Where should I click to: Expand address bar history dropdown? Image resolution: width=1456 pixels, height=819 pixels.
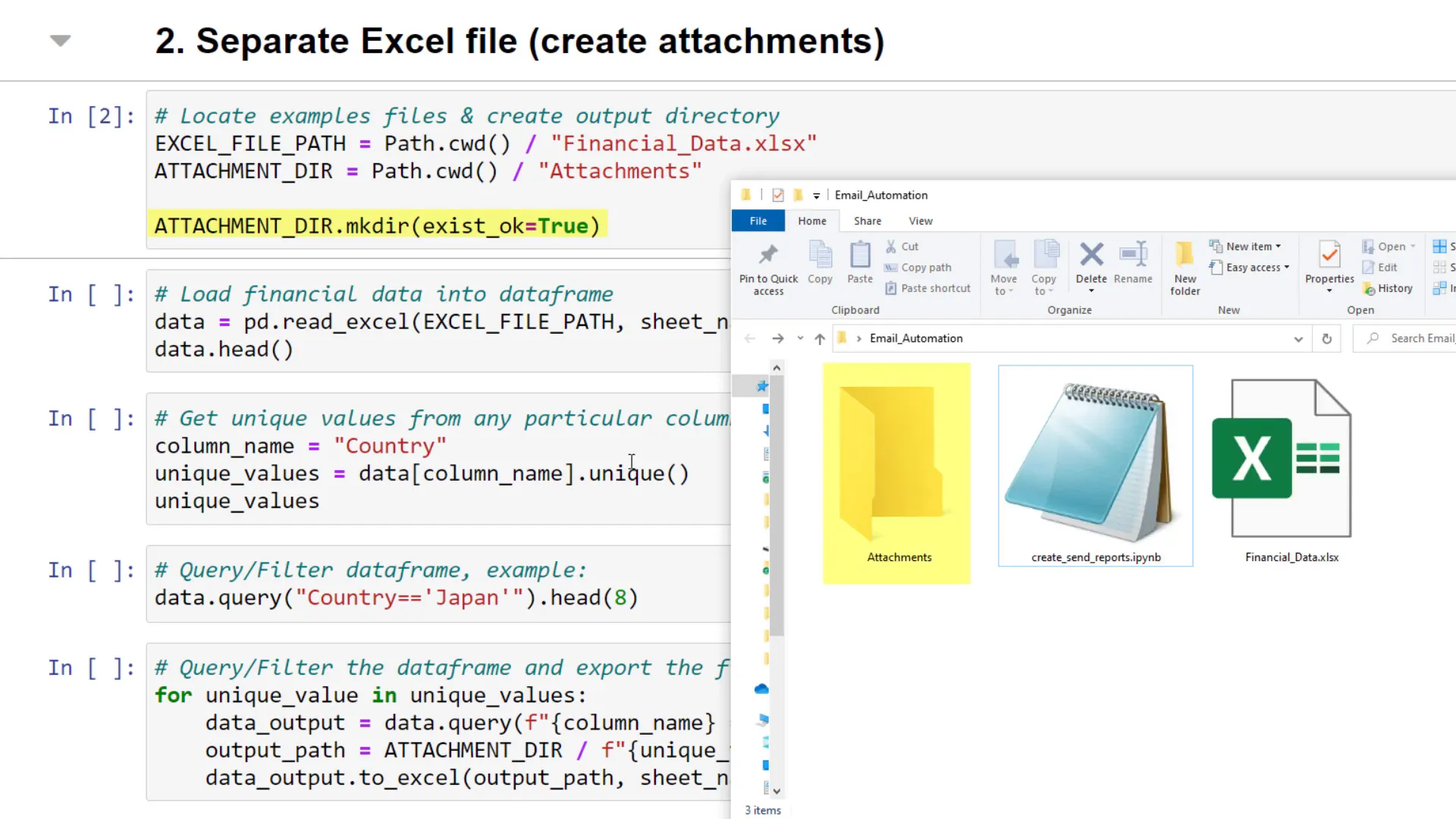1298,339
